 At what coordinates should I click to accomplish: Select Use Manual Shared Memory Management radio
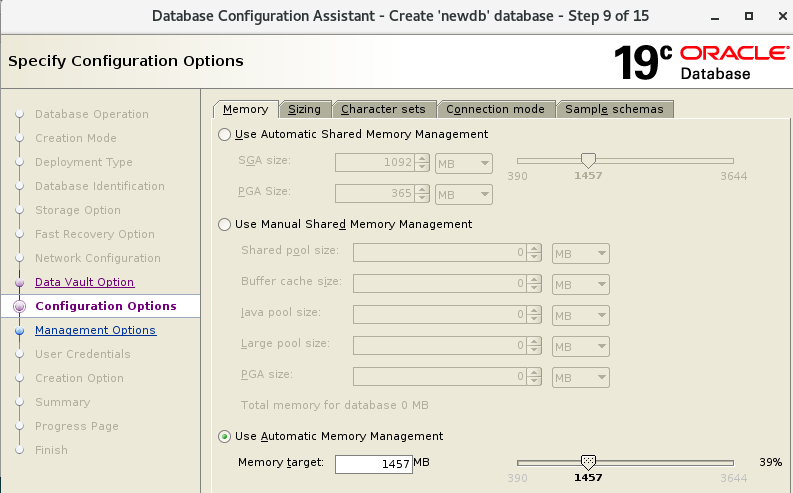click(225, 225)
